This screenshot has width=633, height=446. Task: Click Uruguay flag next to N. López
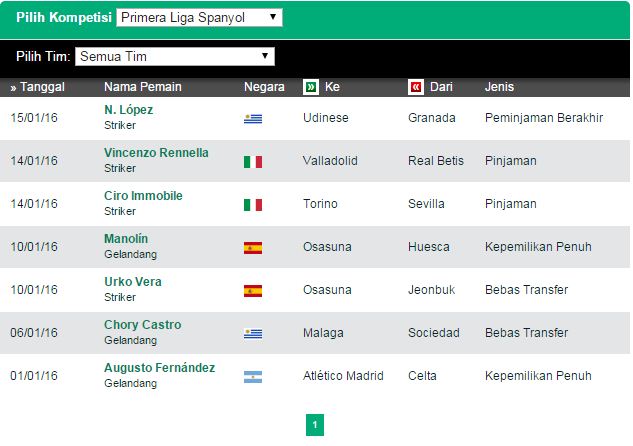click(x=253, y=119)
